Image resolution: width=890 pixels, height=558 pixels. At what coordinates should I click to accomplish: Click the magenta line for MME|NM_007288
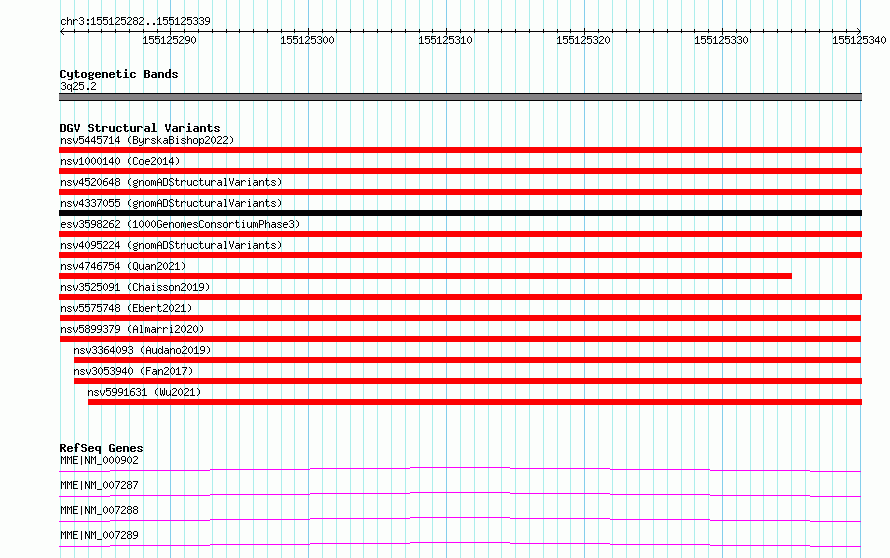(x=460, y=519)
